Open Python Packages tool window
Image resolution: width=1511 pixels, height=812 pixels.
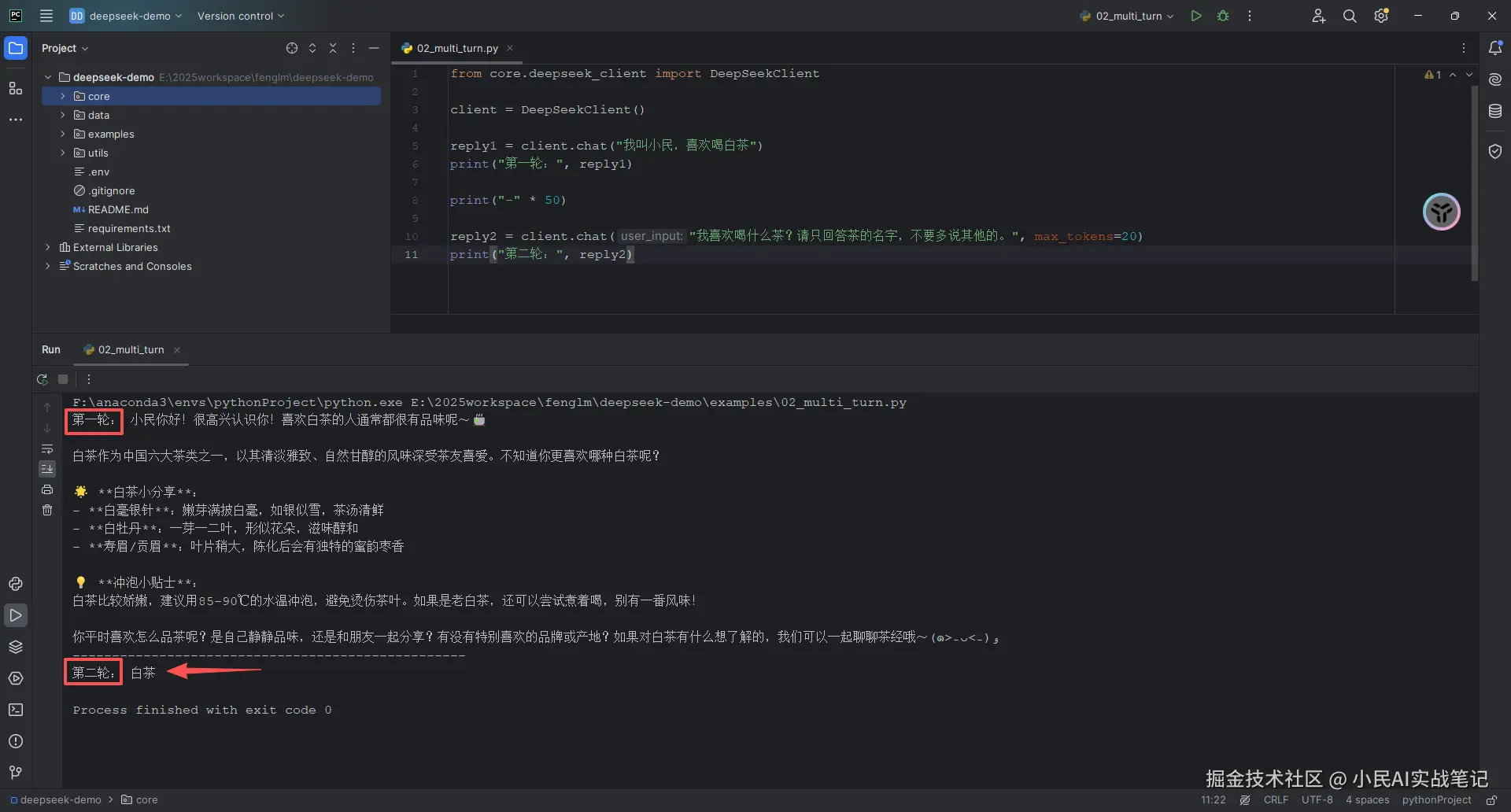tap(16, 647)
